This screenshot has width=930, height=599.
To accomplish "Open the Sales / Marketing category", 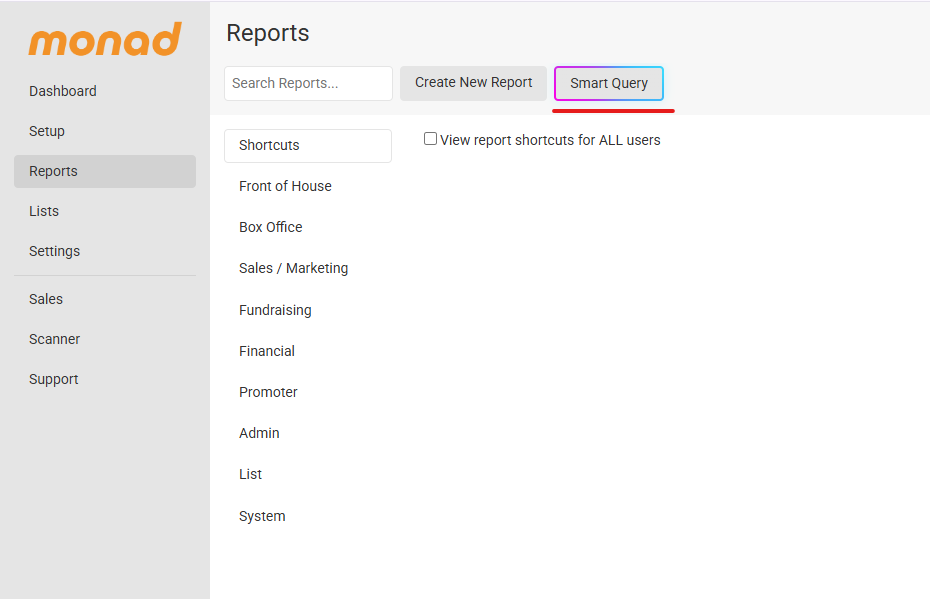I will pos(293,268).
